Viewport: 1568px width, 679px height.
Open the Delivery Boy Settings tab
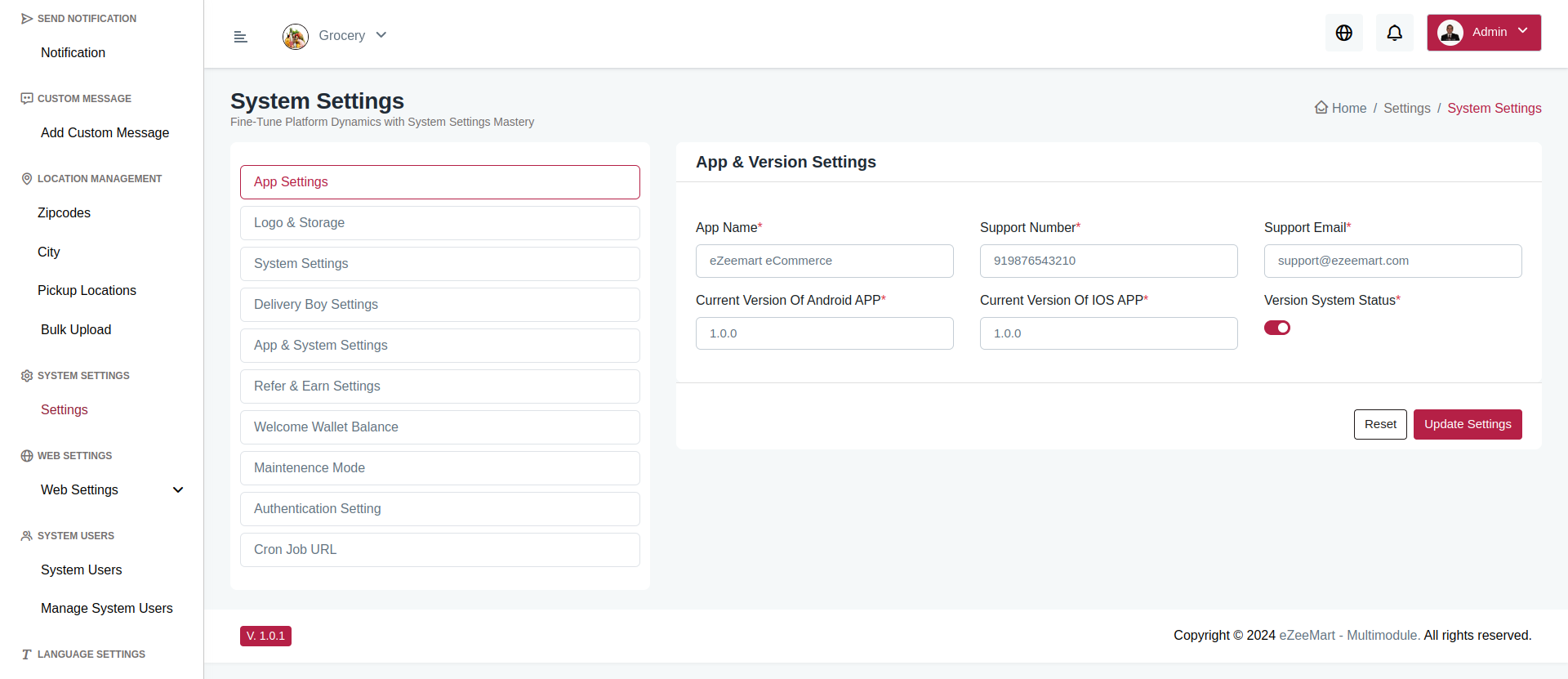[439, 305]
